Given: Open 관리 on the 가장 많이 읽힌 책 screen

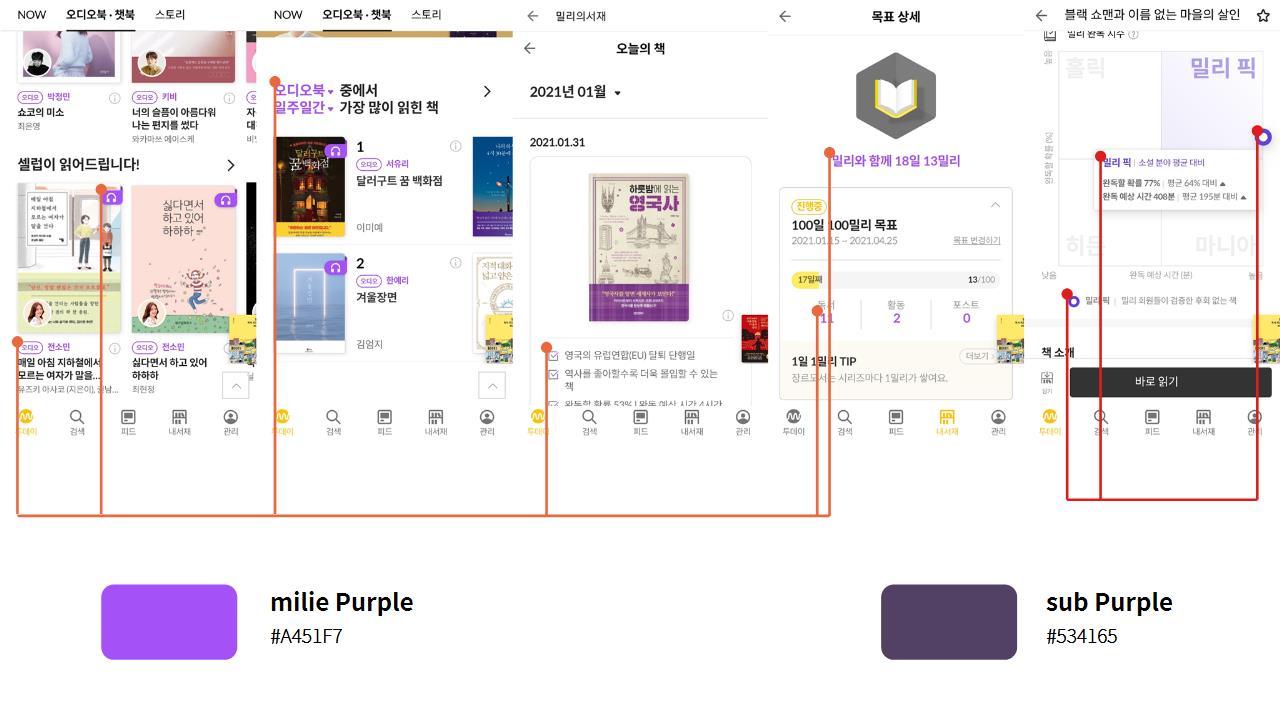Looking at the screenshot, I should (486, 422).
